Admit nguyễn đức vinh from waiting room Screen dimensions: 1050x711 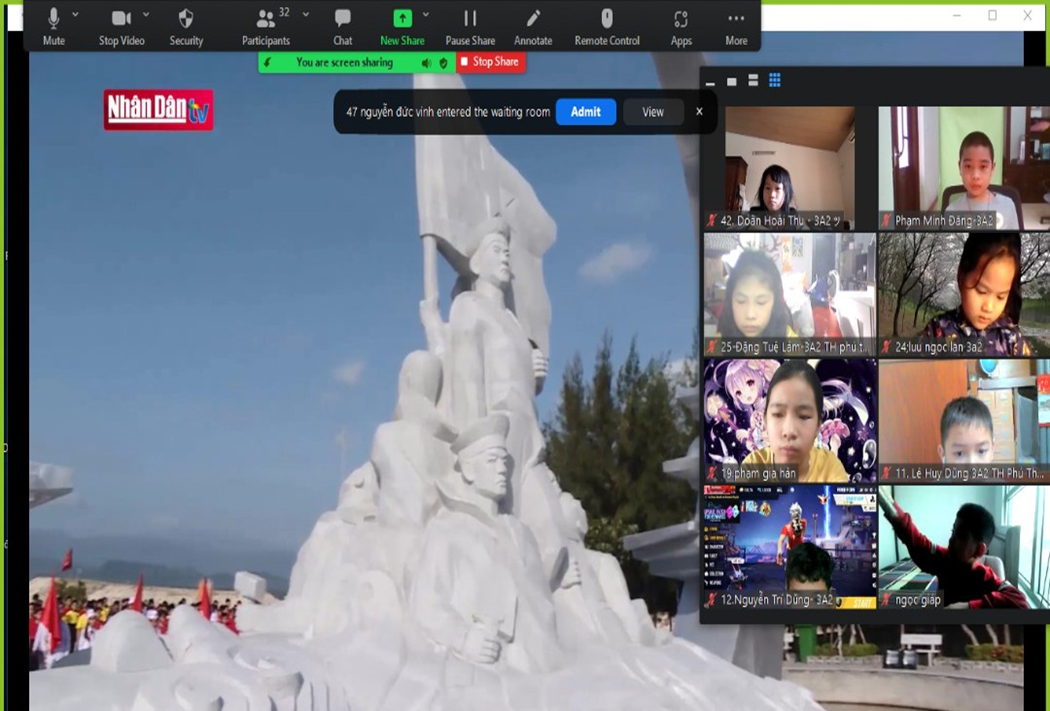pos(586,112)
